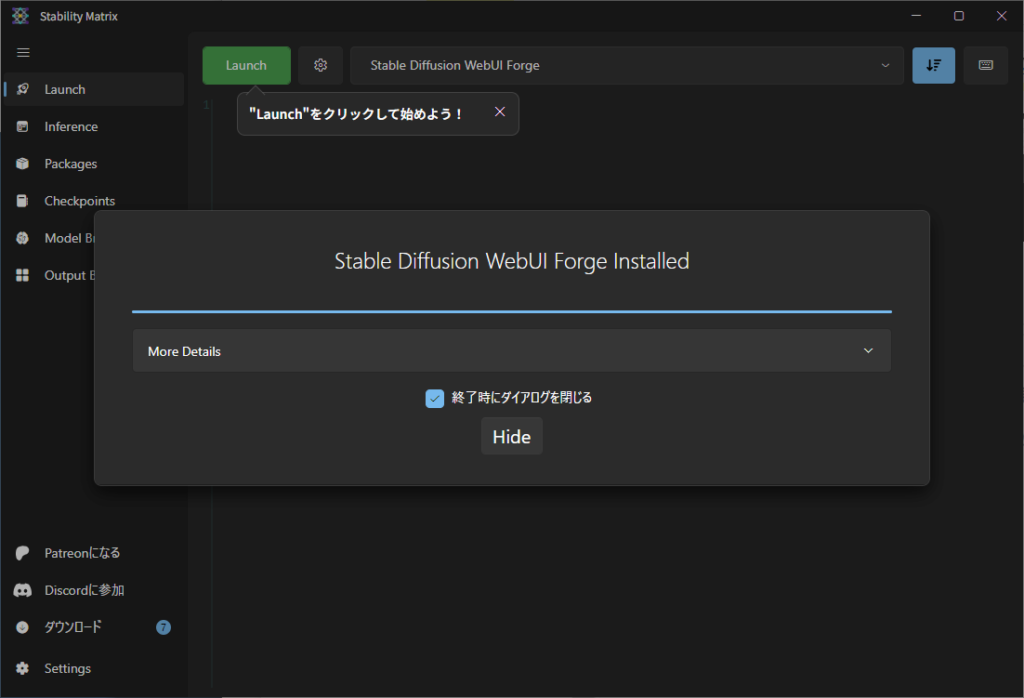Click the Output Browser grid icon
1024x698 pixels.
tap(22, 276)
